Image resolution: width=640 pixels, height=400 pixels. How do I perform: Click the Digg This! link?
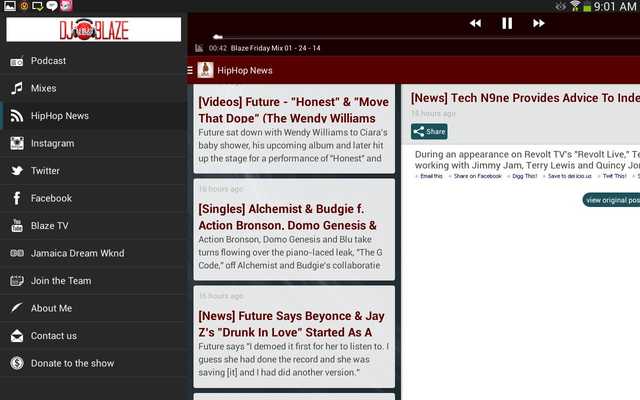524,176
